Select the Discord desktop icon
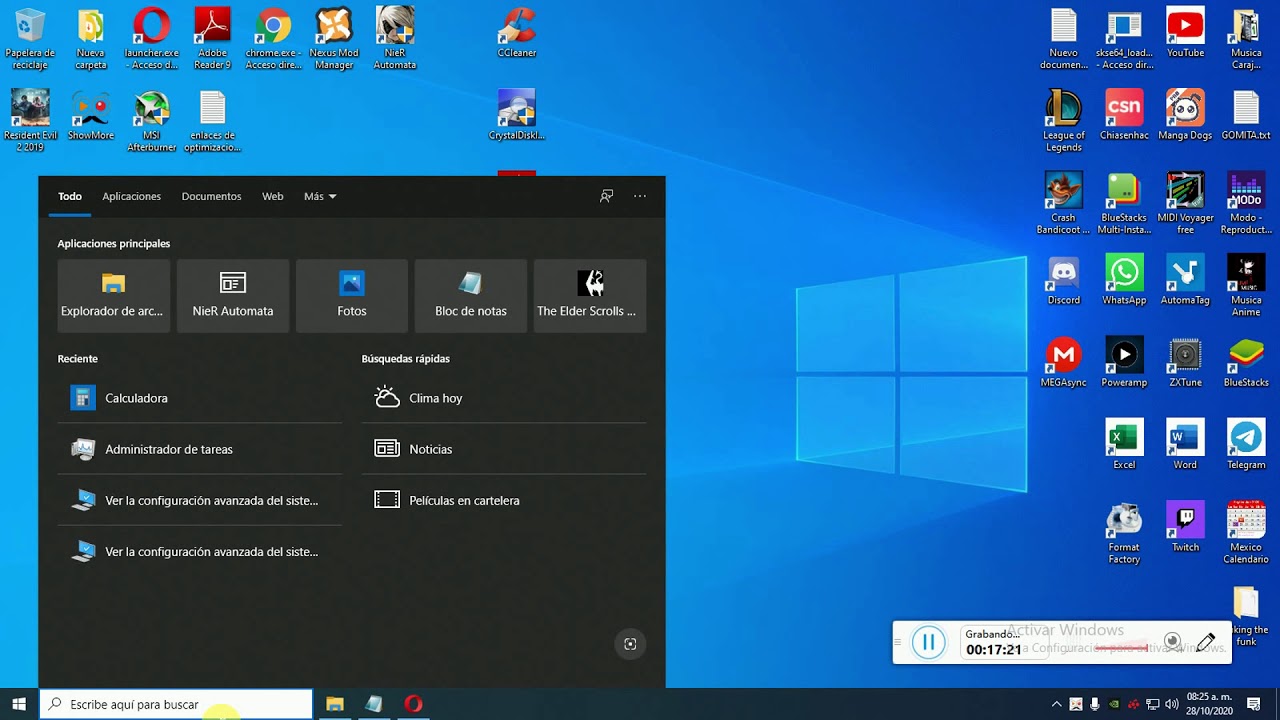 click(x=1064, y=280)
